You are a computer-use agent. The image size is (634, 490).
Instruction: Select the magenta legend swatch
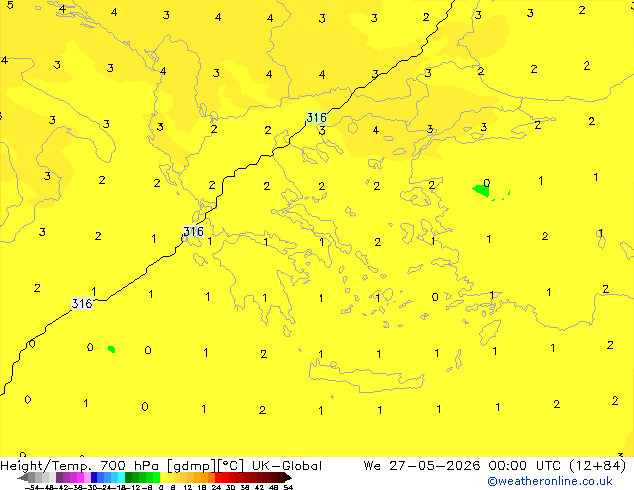coord(80,477)
